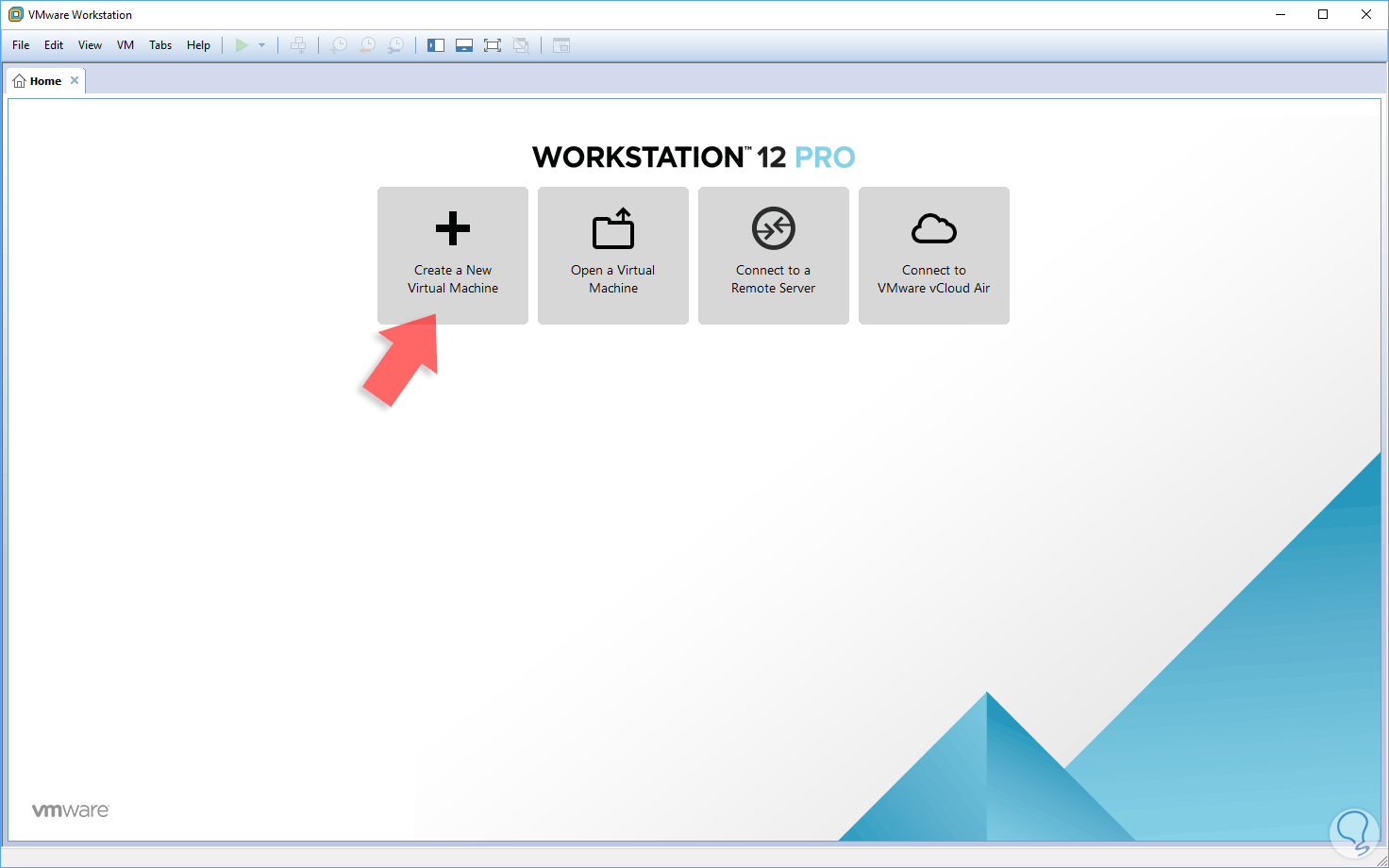The height and width of the screenshot is (868, 1389).
Task: Click Connect to a Remote Server tile
Action: 774,256
